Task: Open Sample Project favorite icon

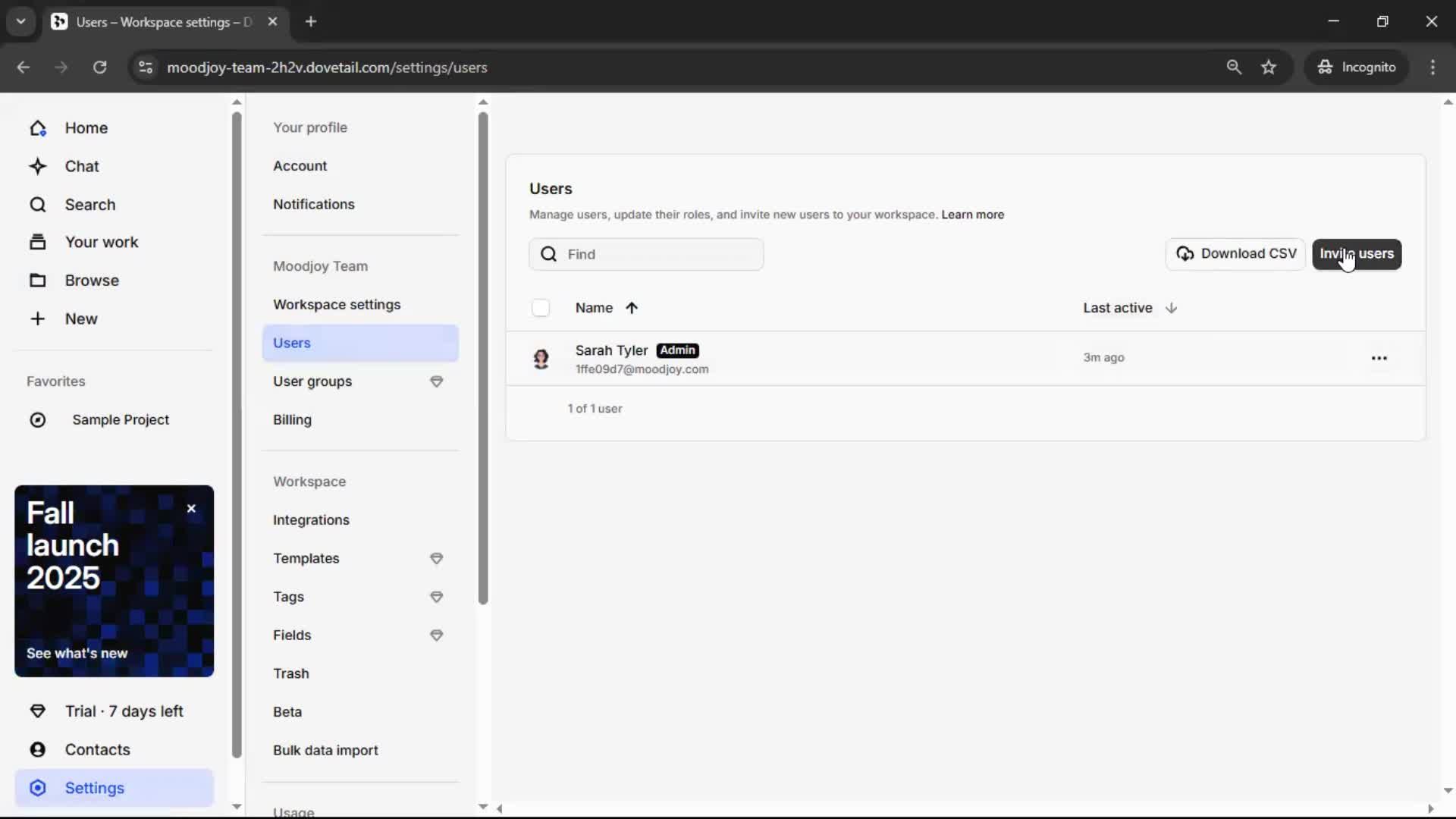Action: (38, 420)
